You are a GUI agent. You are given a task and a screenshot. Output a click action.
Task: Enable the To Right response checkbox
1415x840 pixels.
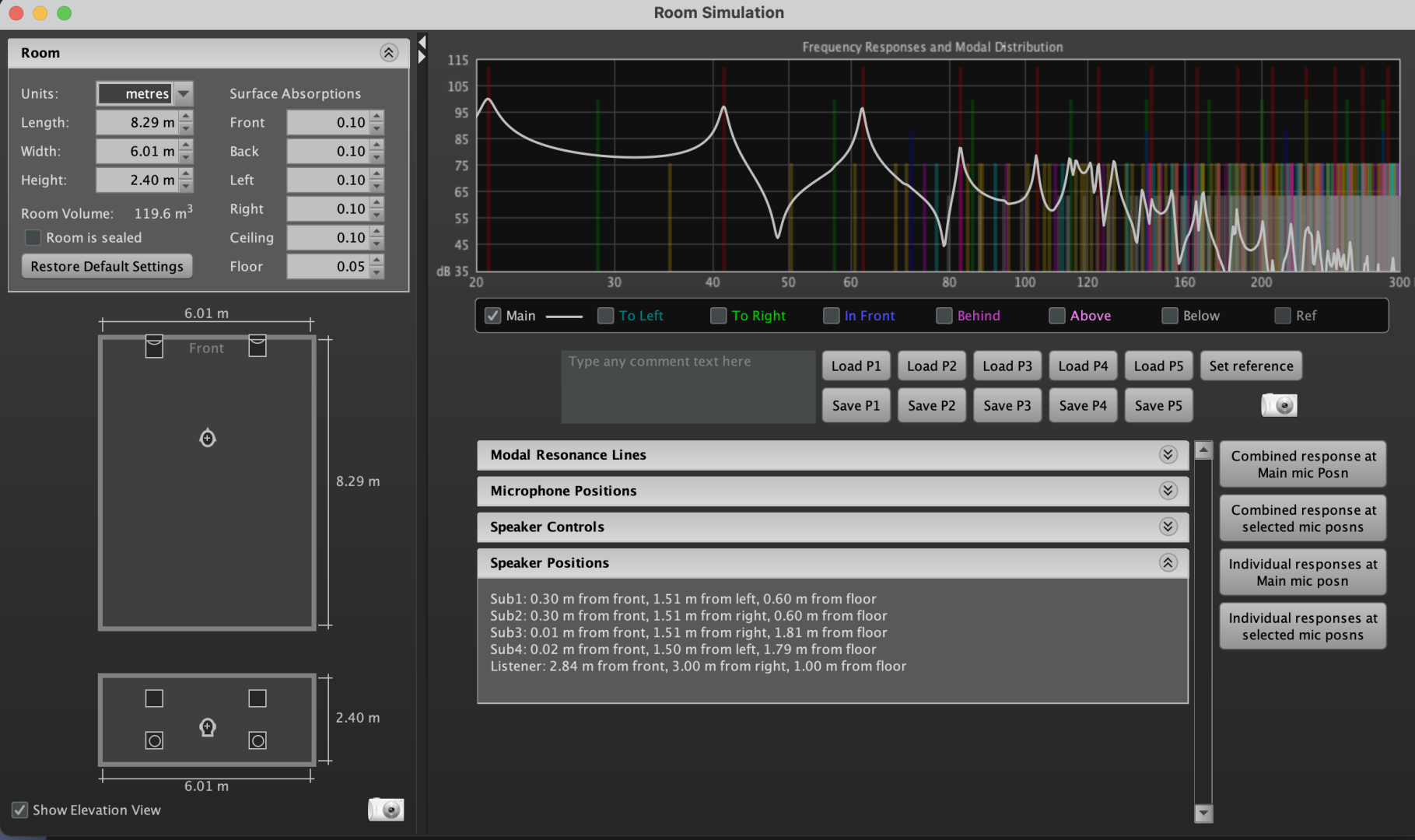tap(719, 316)
